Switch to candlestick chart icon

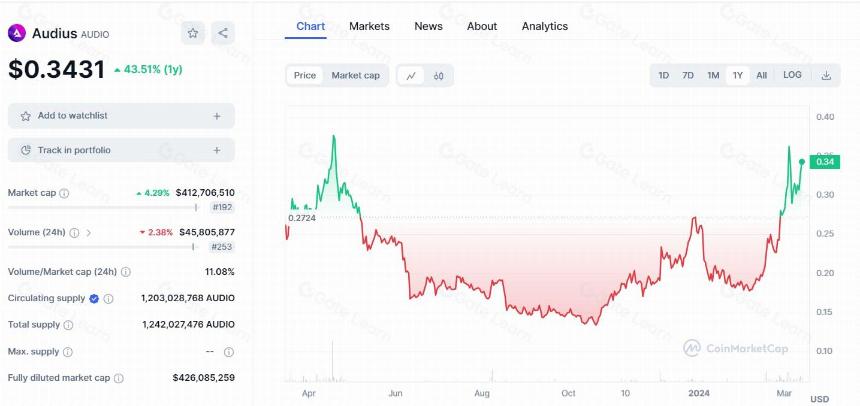pos(438,76)
